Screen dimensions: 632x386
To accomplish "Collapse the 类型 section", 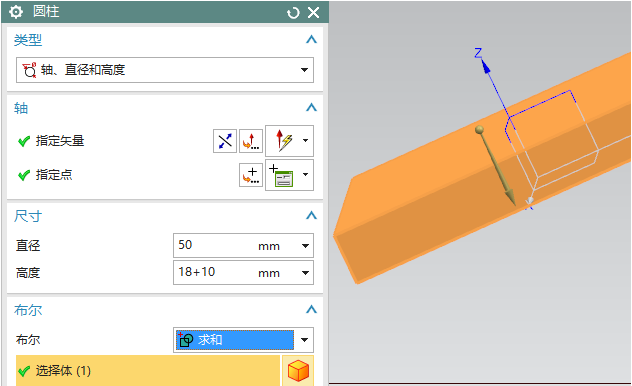I will 311,39.
